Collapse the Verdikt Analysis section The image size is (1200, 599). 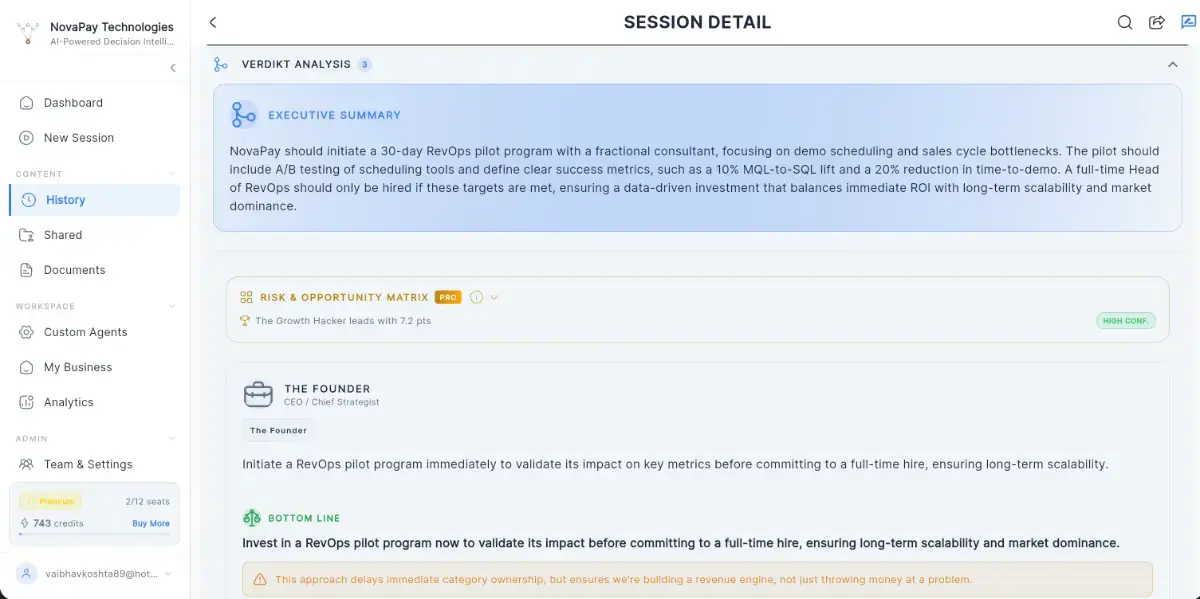1172,65
